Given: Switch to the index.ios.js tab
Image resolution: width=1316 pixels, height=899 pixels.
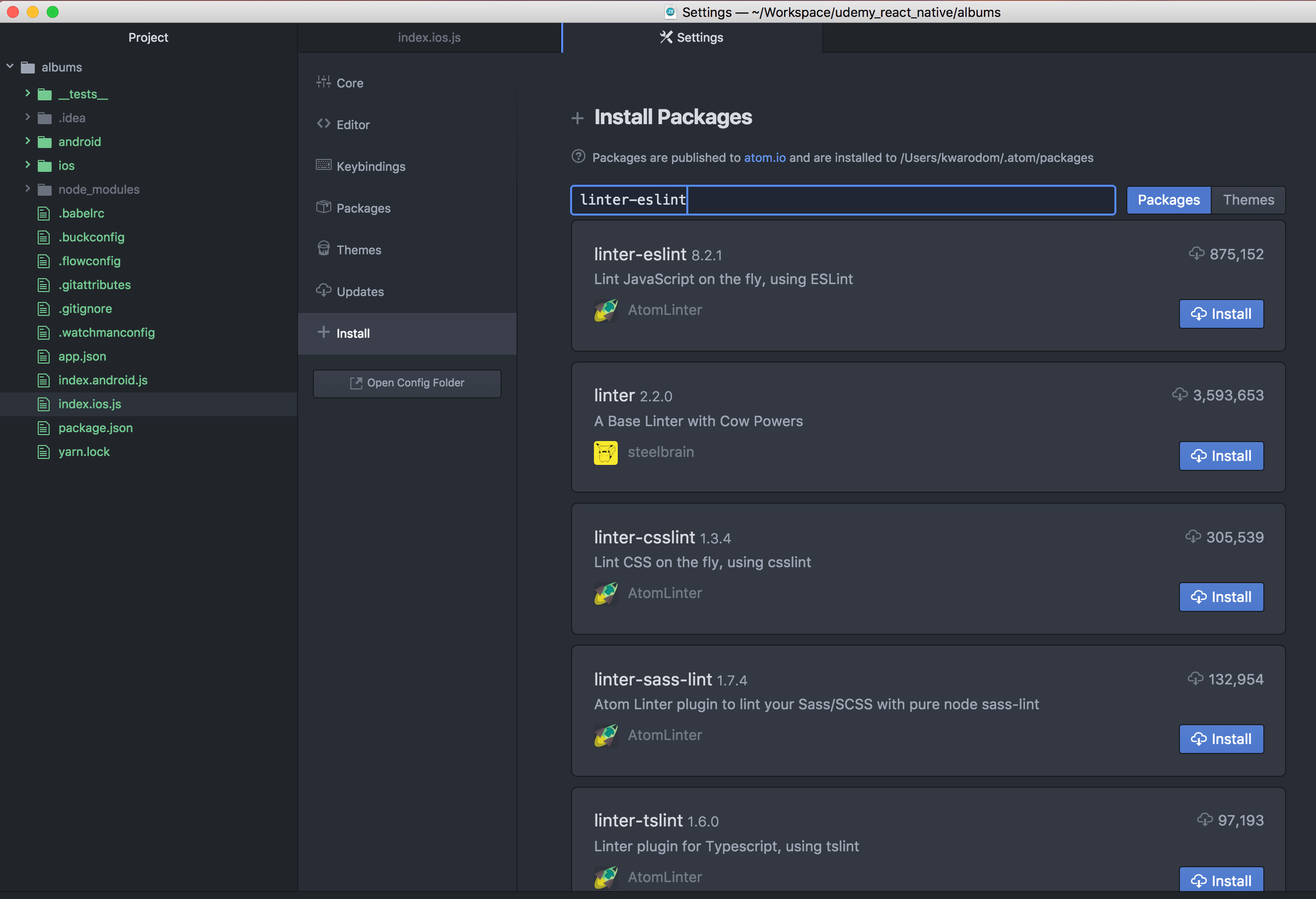Looking at the screenshot, I should (429, 37).
